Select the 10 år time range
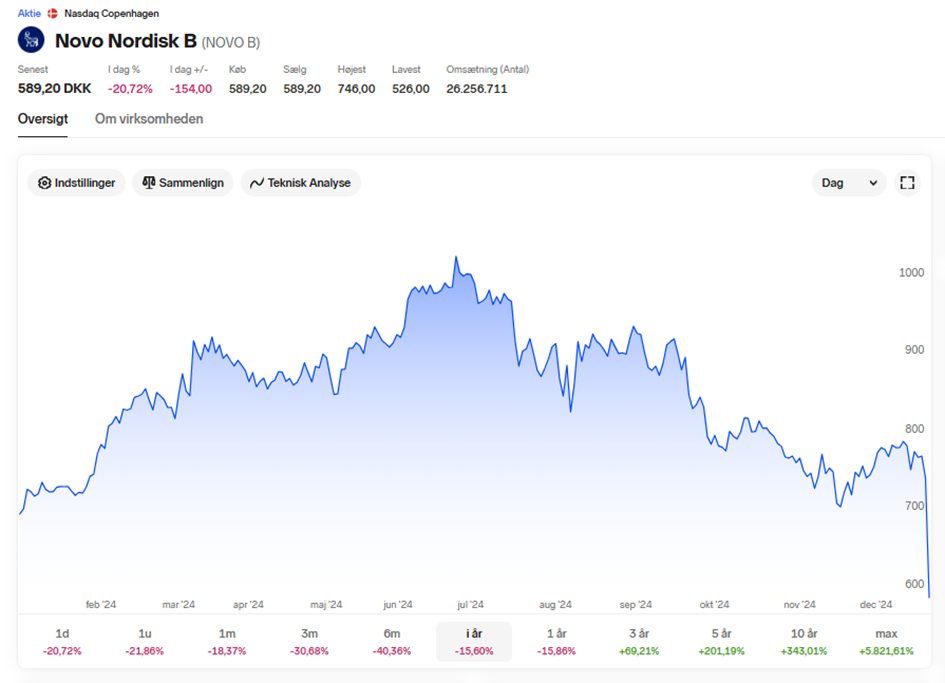945x683 pixels. [804, 641]
